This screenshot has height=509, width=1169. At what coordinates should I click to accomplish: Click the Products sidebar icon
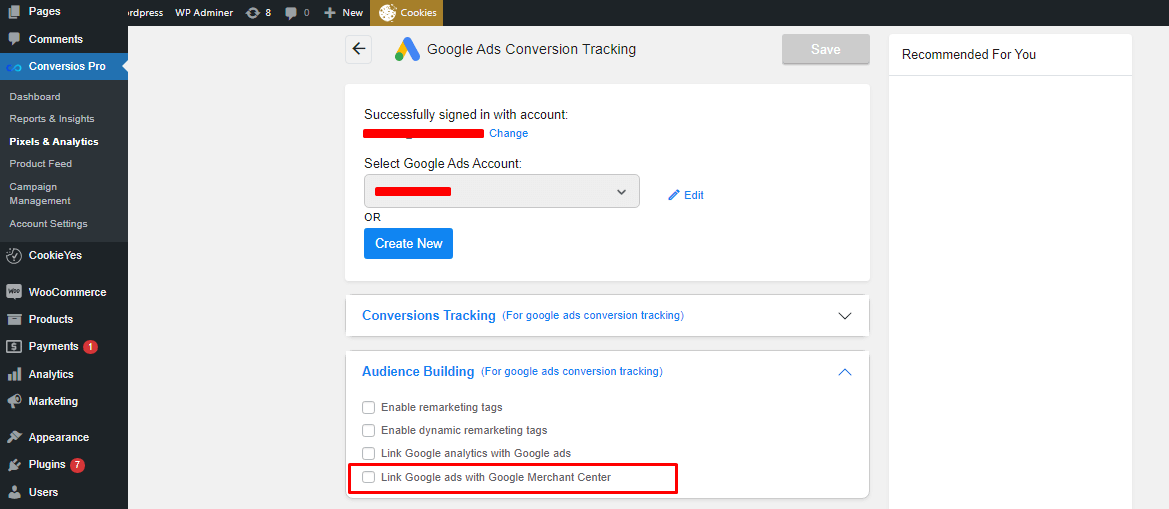(13, 319)
